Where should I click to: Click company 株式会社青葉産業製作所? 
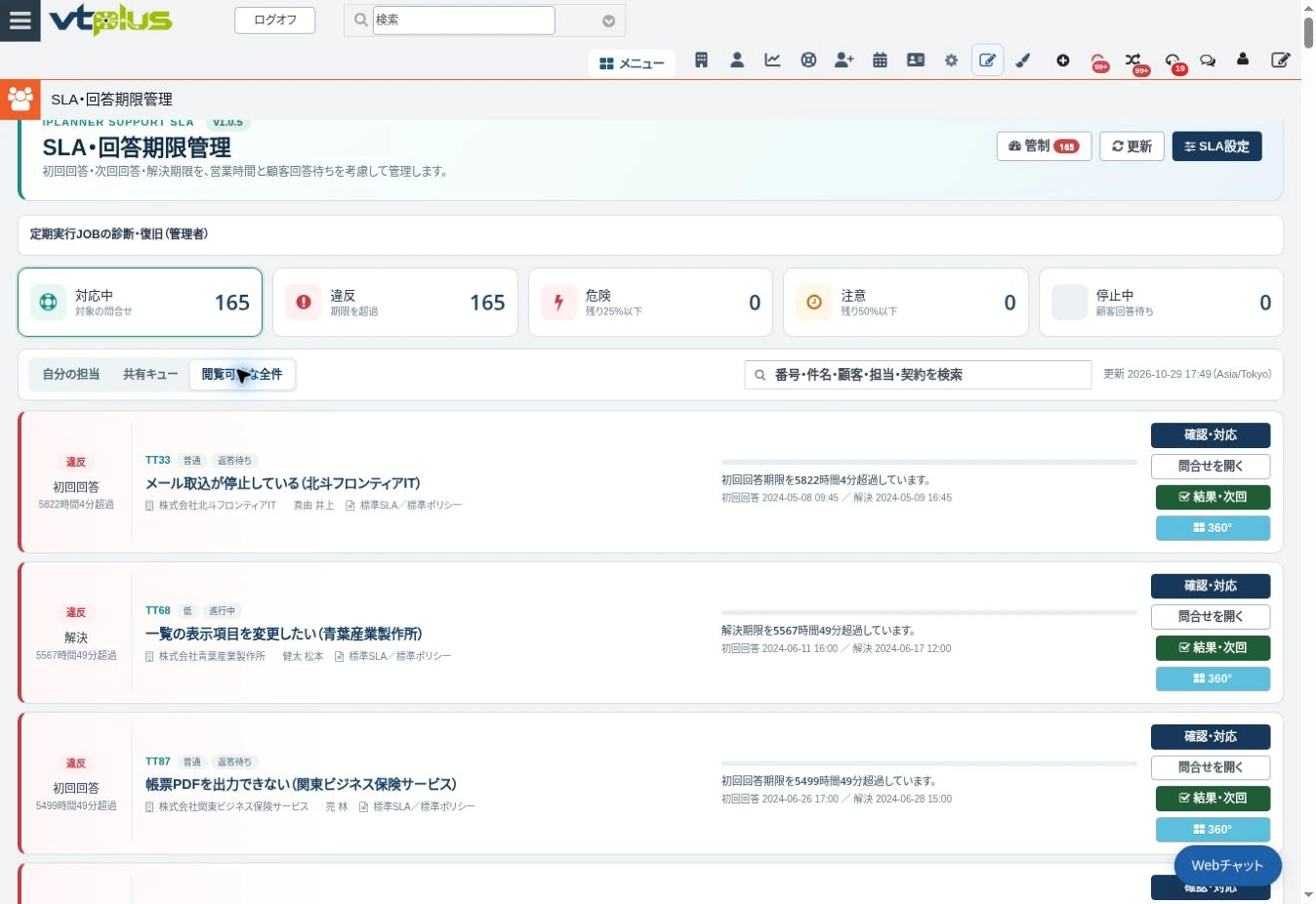[x=212, y=656]
